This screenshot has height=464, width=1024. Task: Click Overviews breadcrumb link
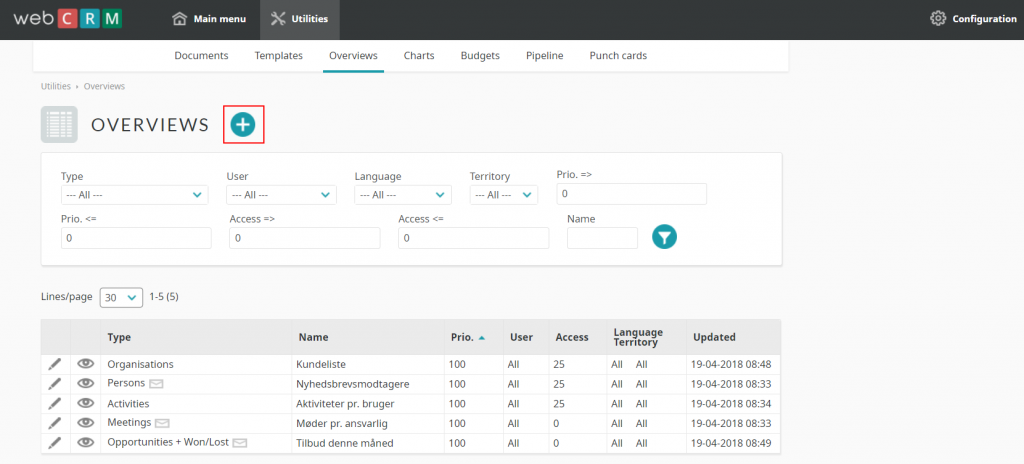point(104,86)
